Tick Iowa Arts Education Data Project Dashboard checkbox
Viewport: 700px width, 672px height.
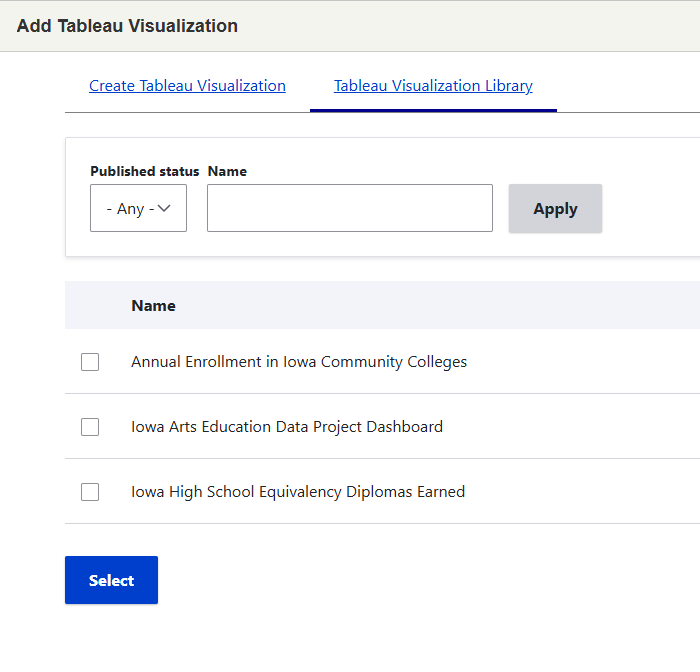(90, 427)
